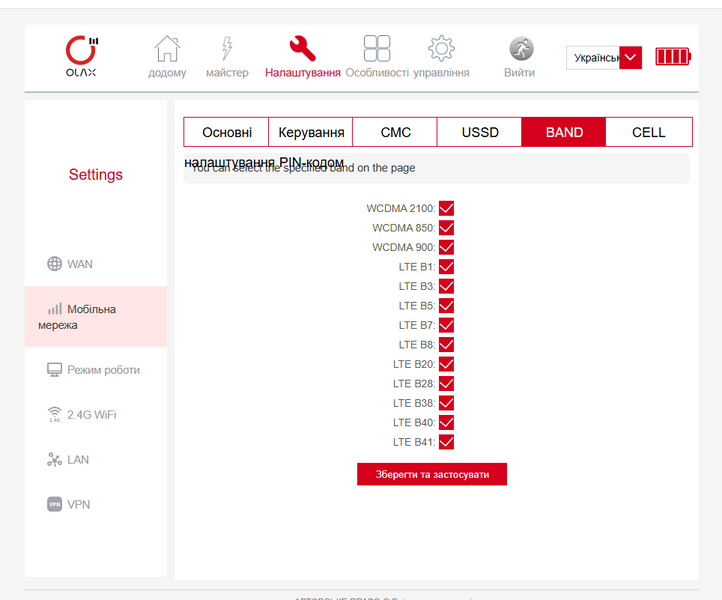The image size is (722, 600).
Task: Go to Режим роботи settings
Action: (x=104, y=370)
